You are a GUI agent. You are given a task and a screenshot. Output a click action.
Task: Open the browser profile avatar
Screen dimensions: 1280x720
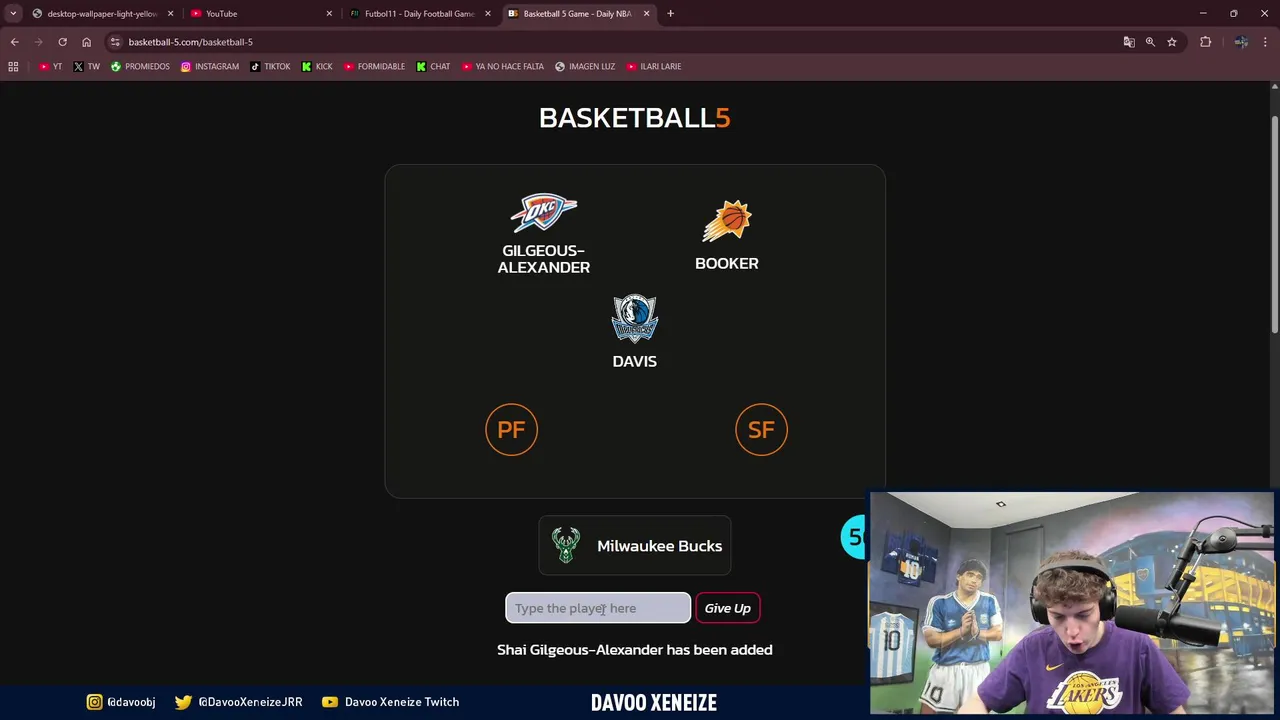[x=1241, y=42]
